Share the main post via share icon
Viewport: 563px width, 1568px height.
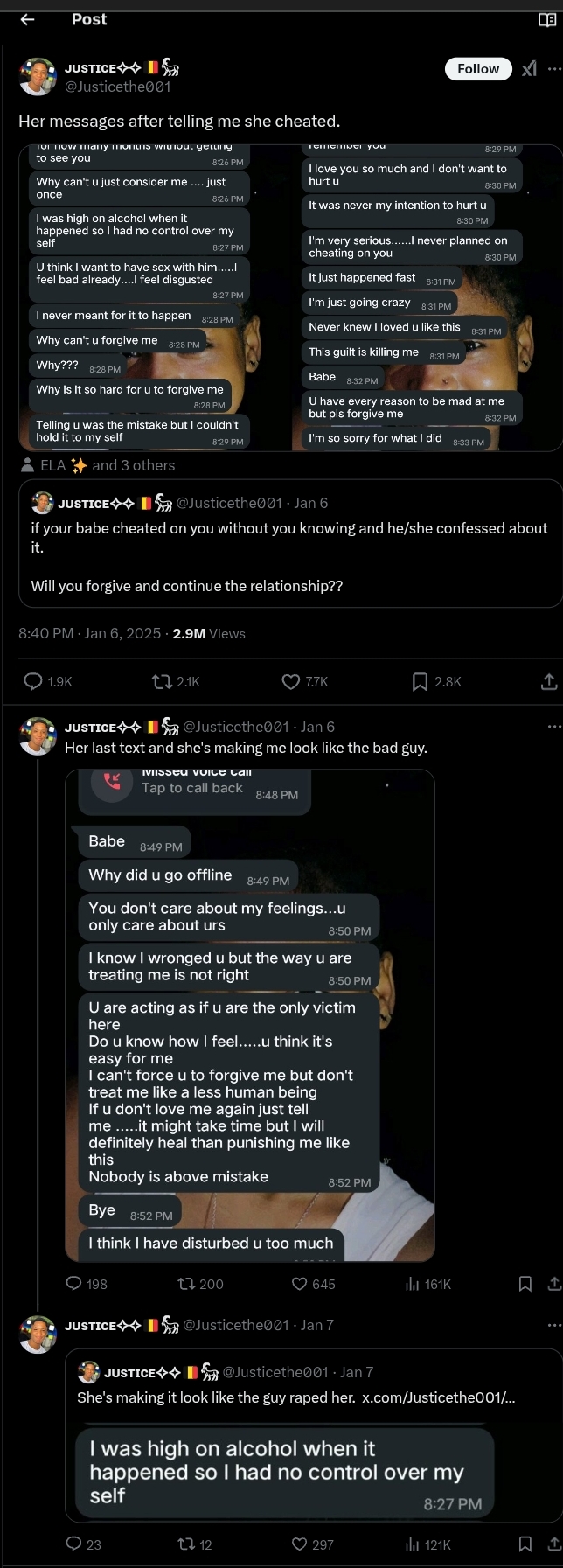click(x=549, y=681)
